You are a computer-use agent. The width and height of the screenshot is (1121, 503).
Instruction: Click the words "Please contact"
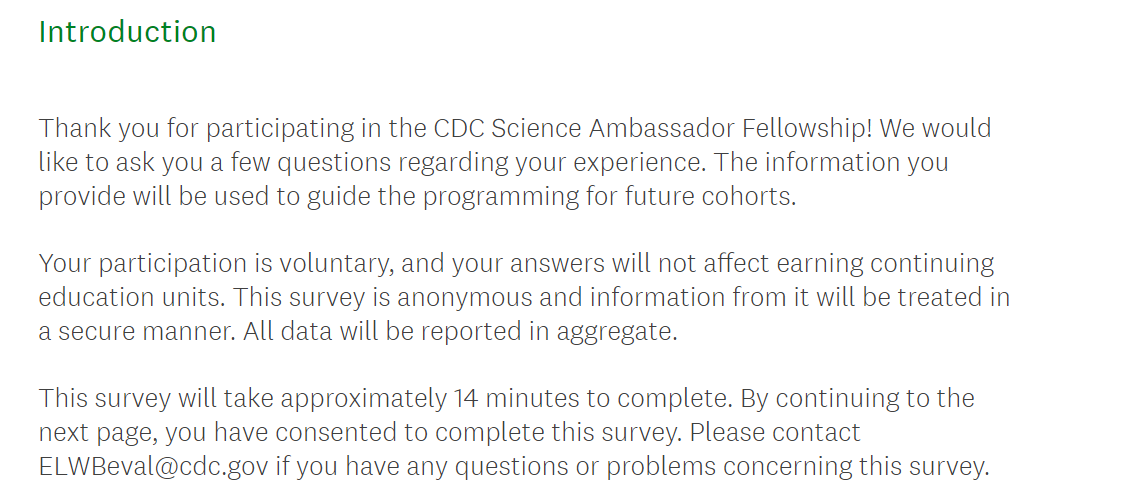[x=775, y=433]
